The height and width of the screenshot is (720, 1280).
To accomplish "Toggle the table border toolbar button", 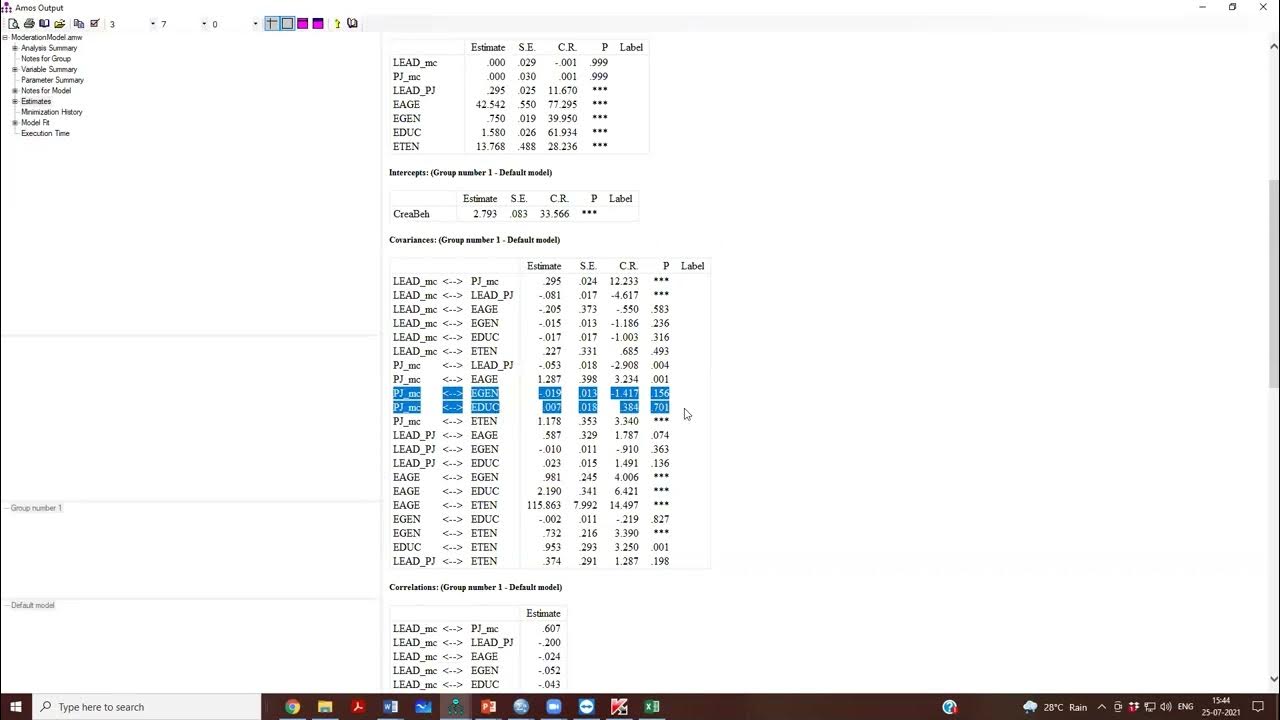I will (287, 23).
